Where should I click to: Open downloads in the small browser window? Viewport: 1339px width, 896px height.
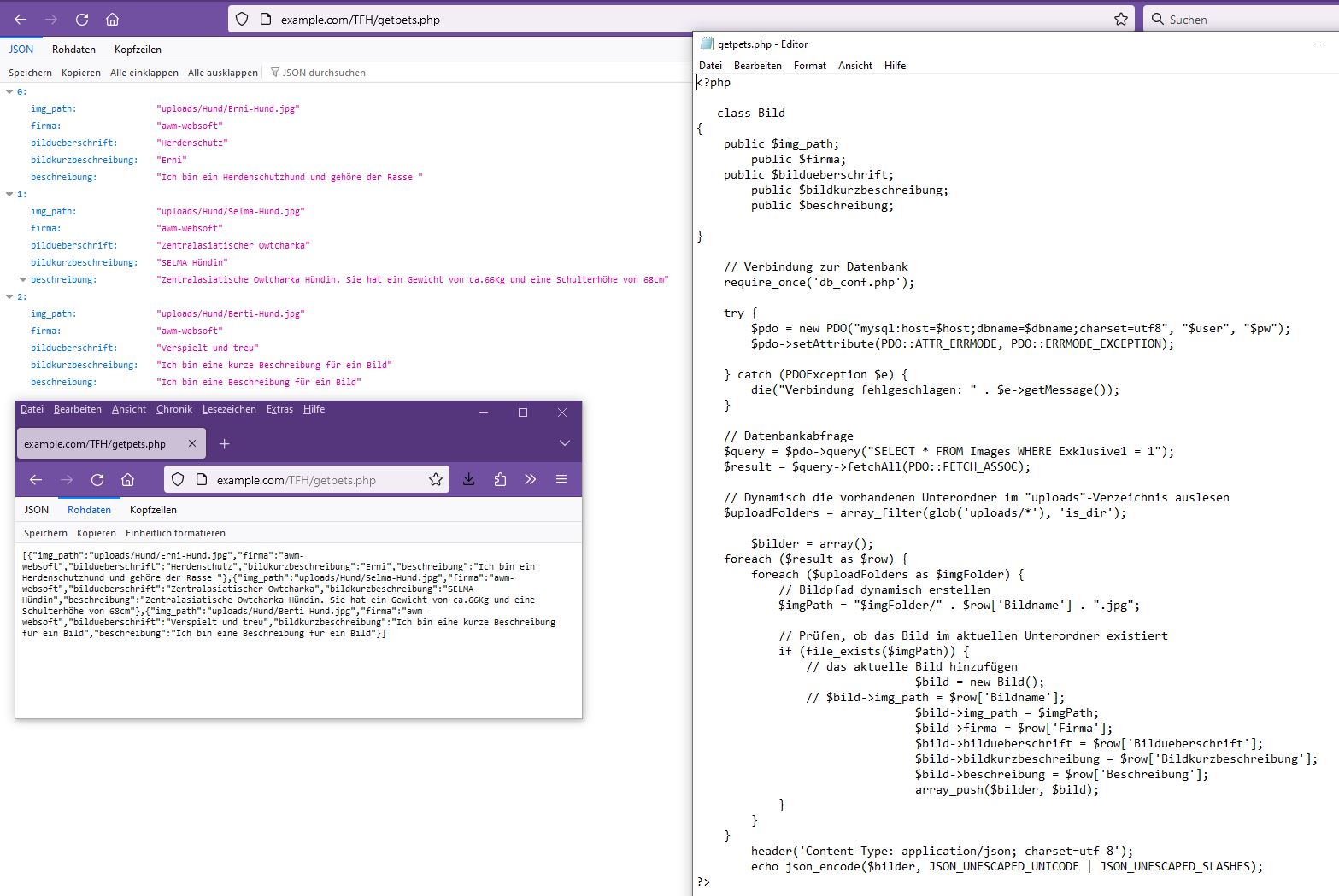tap(469, 479)
